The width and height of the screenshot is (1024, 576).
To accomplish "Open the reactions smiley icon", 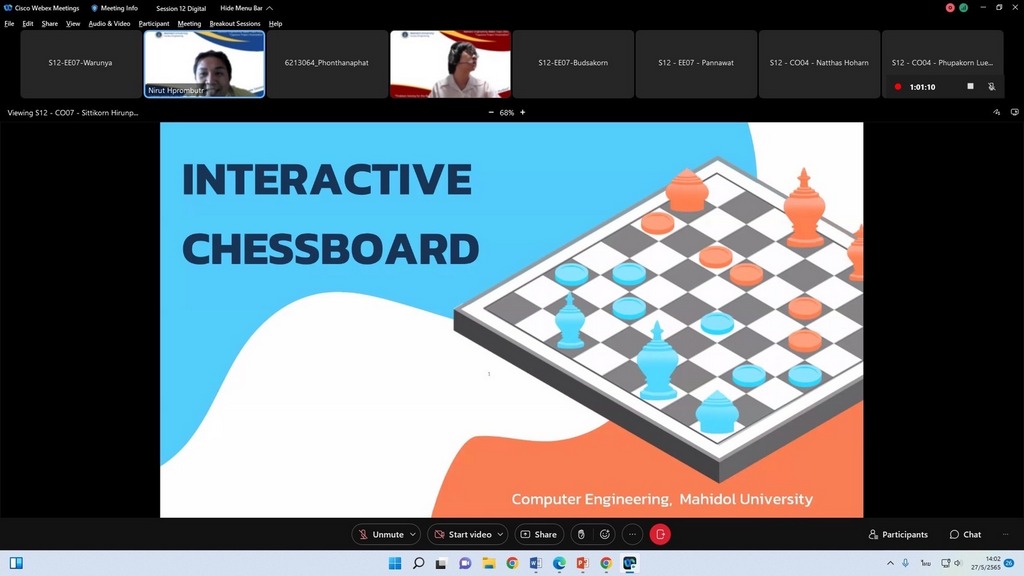I will click(x=605, y=535).
